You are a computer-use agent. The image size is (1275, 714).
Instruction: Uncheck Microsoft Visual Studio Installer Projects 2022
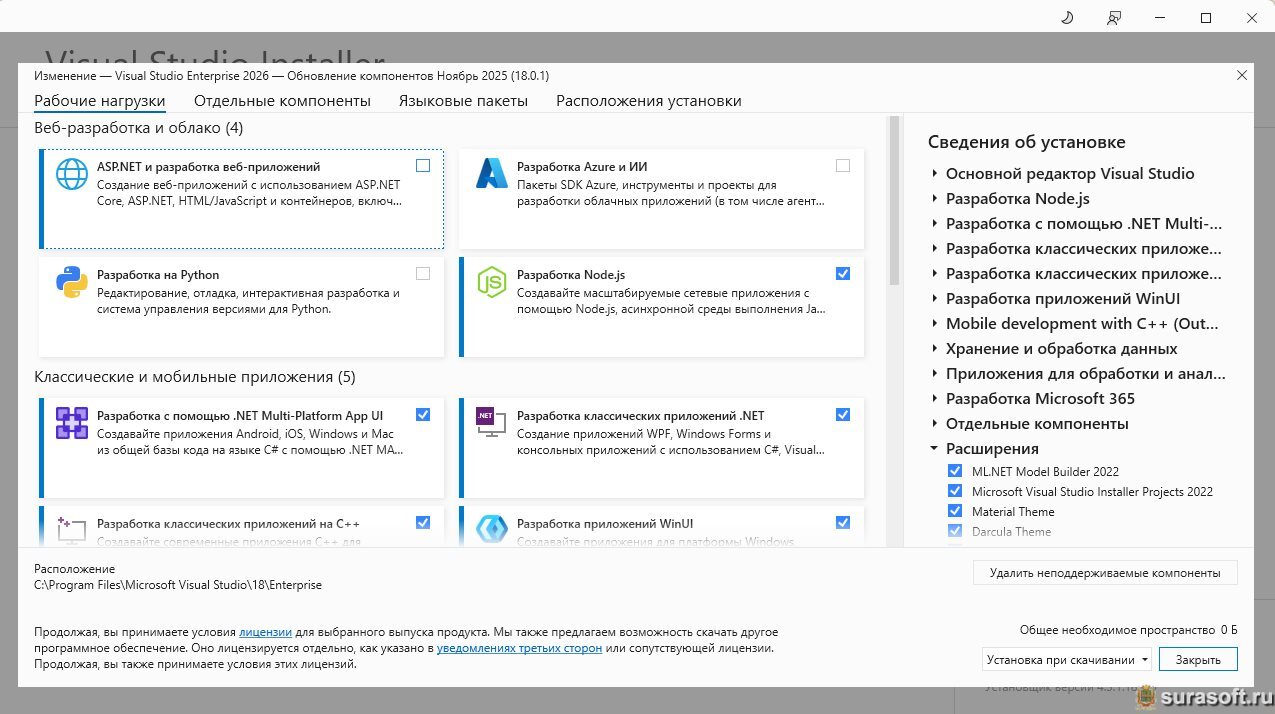pos(954,491)
